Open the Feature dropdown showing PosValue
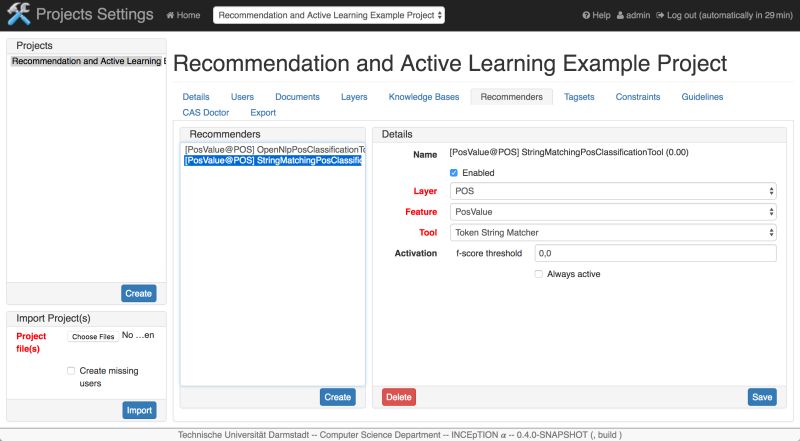Image resolution: width=800 pixels, height=441 pixels. point(613,212)
